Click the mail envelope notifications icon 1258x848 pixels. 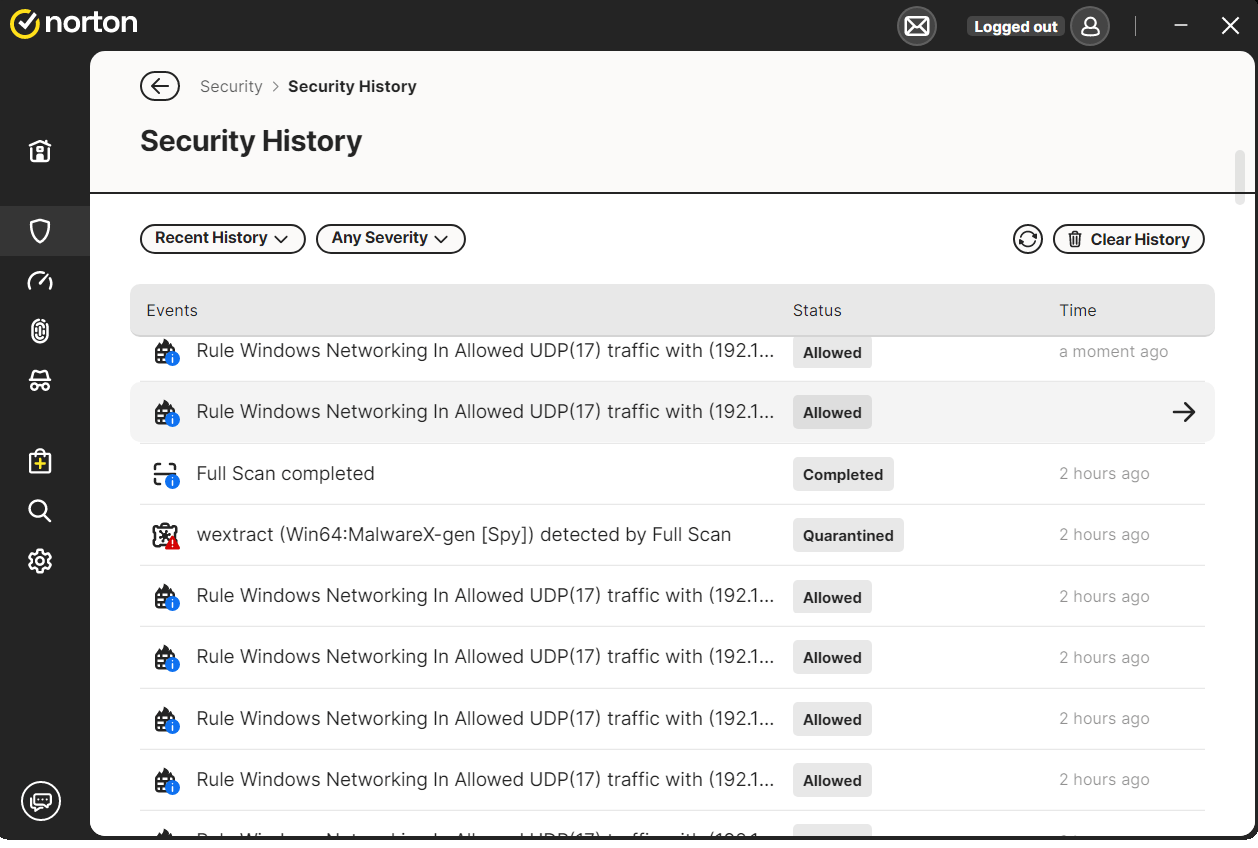pyautogui.click(x=916, y=27)
